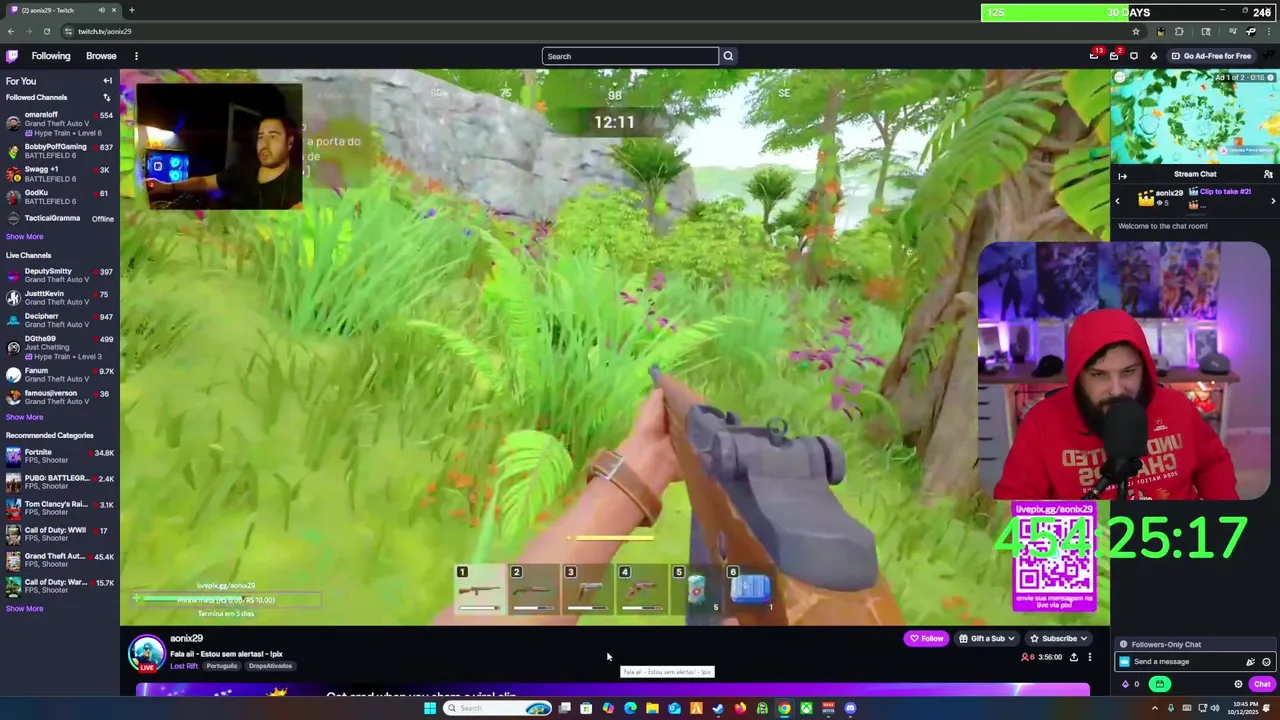
Task: Open the mailbox icon showing 2 badge
Action: click(1114, 56)
